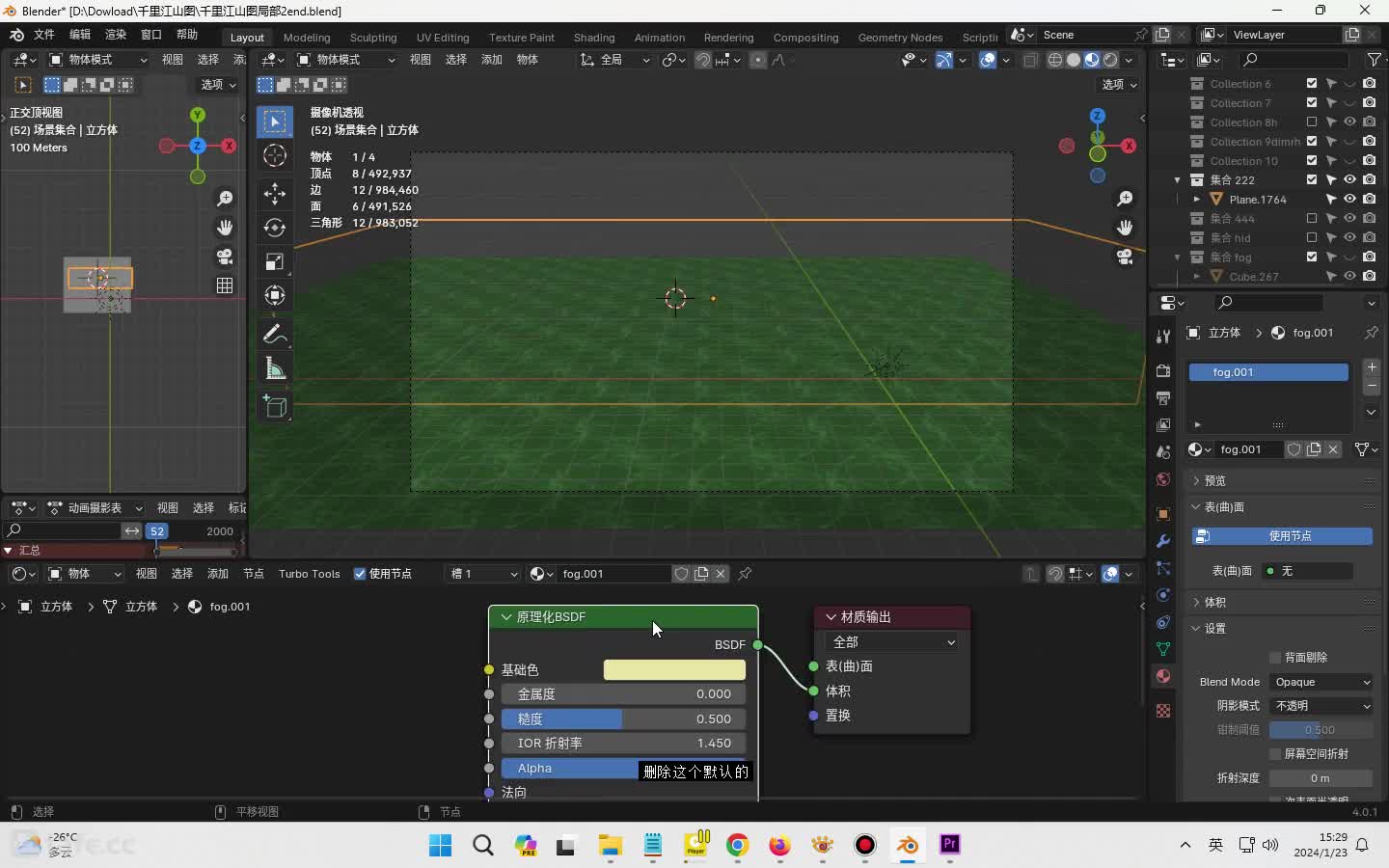The image size is (1389, 868).
Task: Open the outliner filter funnel
Action: (x=1374, y=60)
